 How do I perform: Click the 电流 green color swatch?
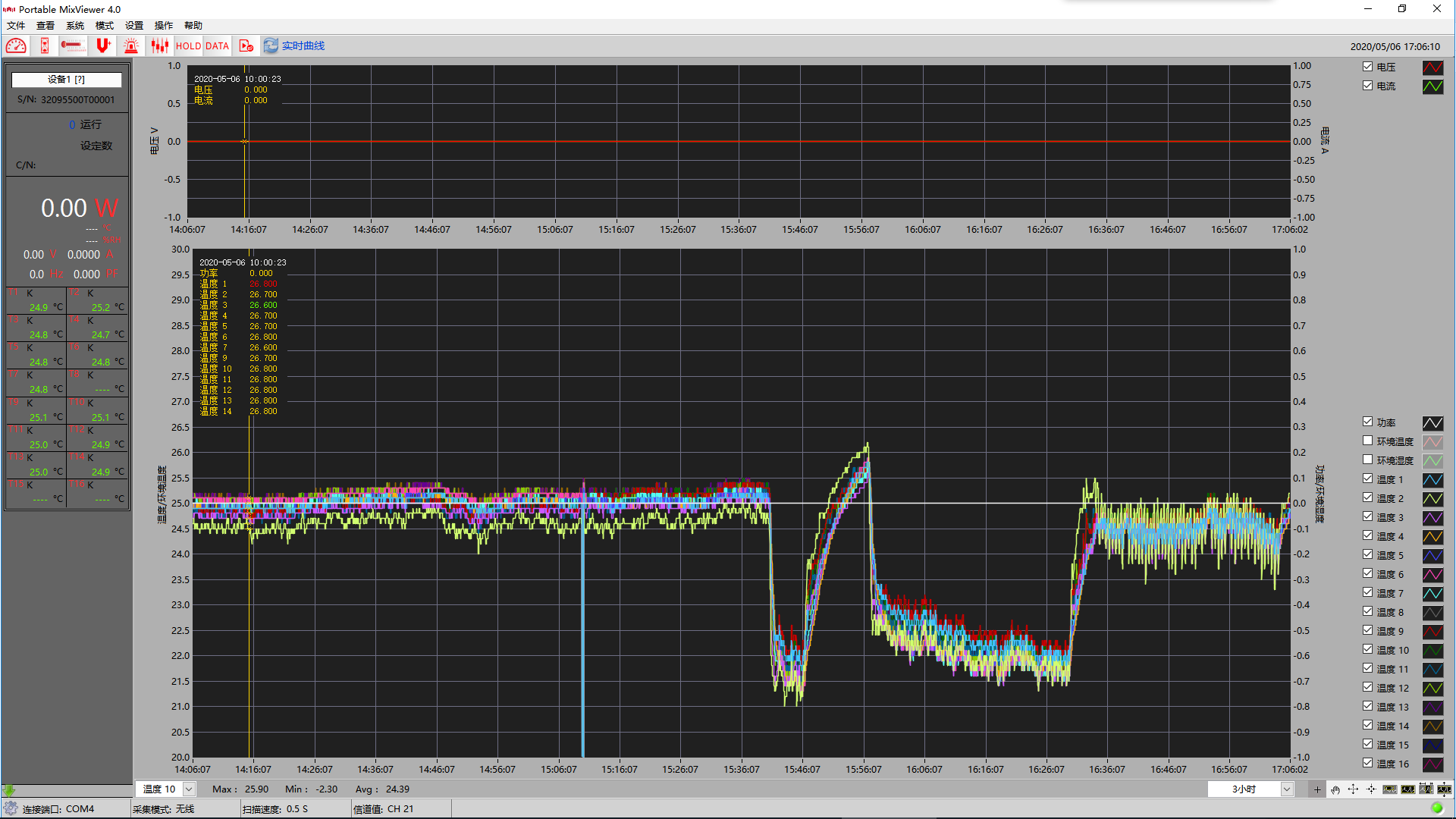pos(1432,86)
